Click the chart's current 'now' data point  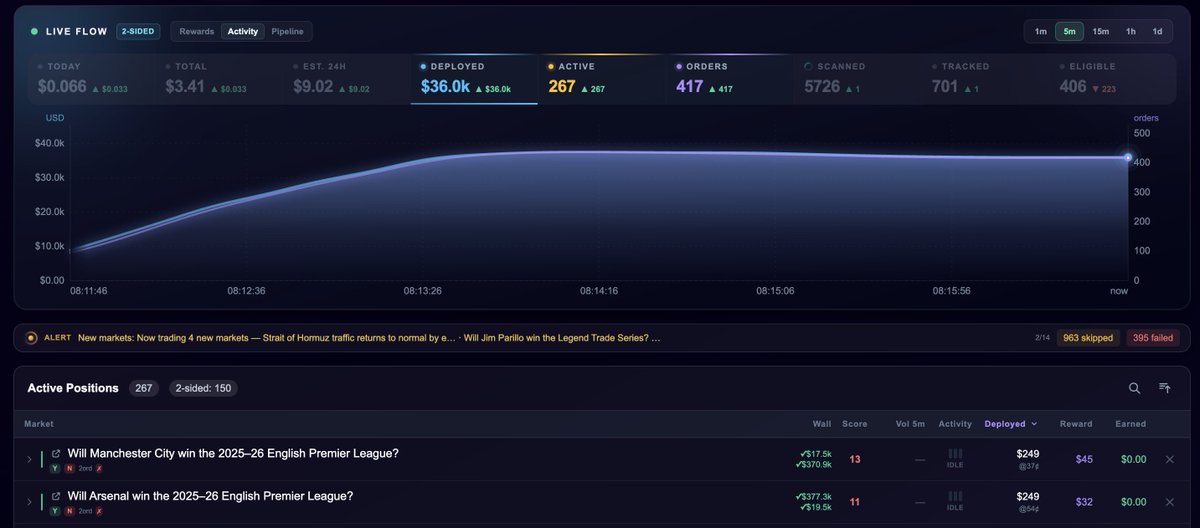(x=1128, y=157)
